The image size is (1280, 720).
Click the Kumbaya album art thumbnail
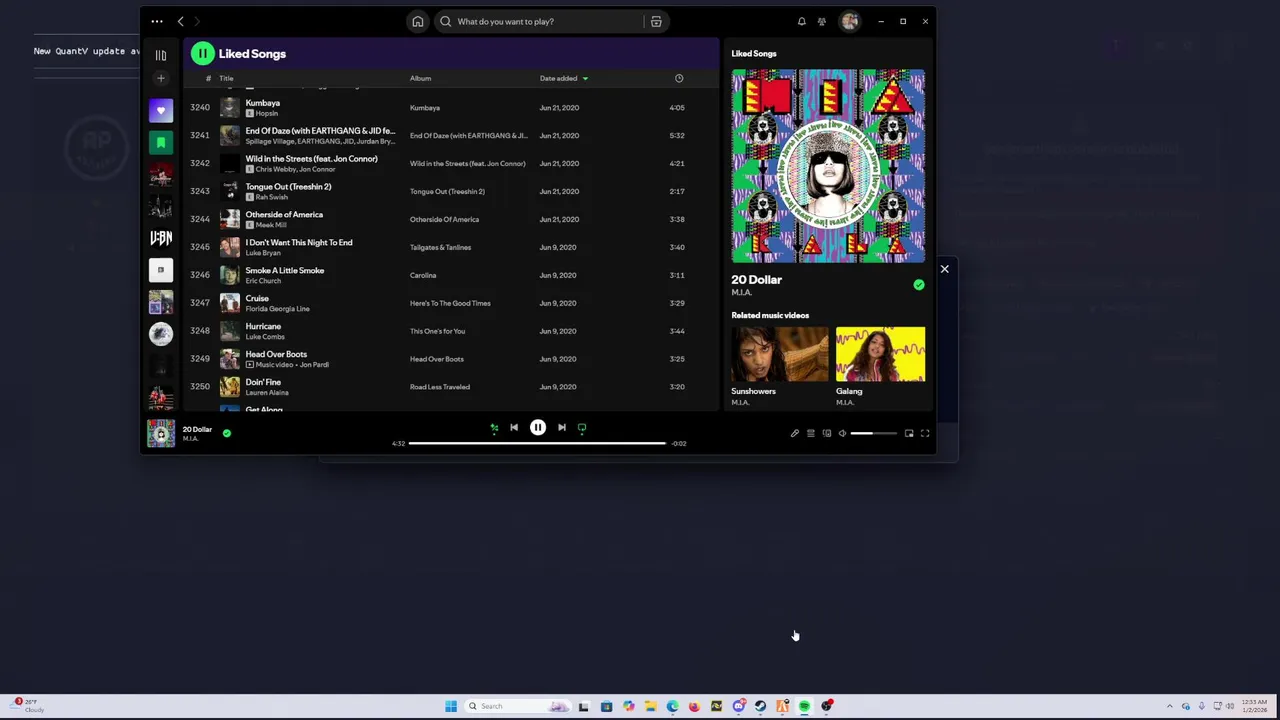[230, 108]
